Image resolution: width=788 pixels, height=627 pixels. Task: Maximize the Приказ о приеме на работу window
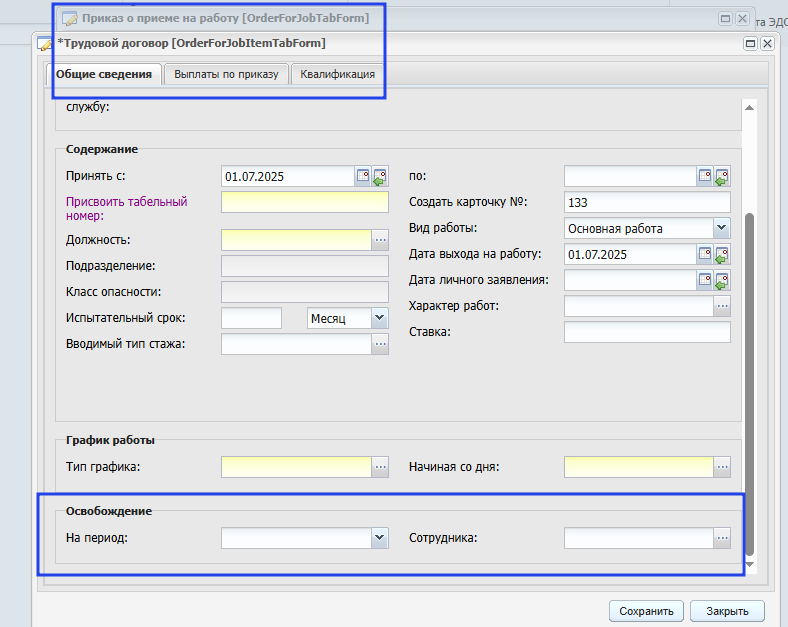tap(725, 19)
